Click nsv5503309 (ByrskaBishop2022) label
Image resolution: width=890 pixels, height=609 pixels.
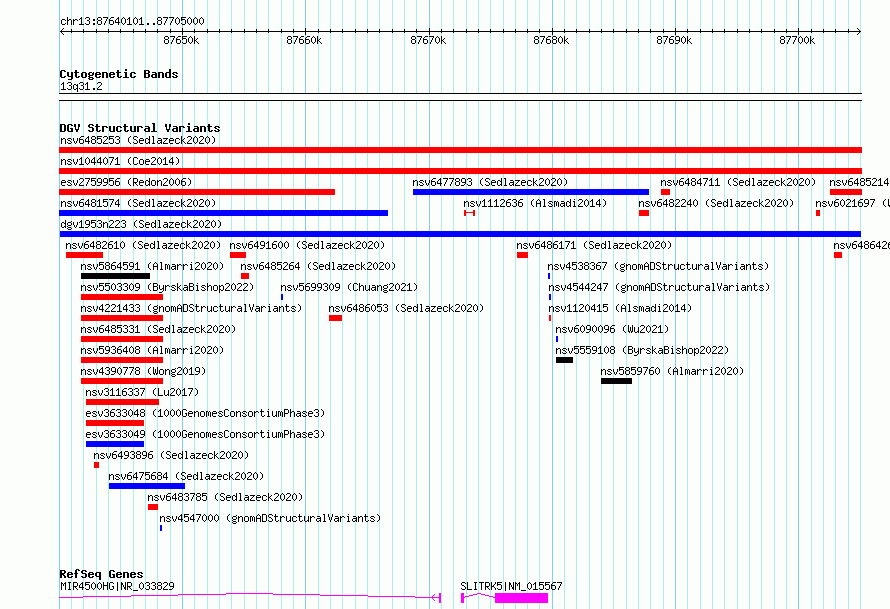167,287
